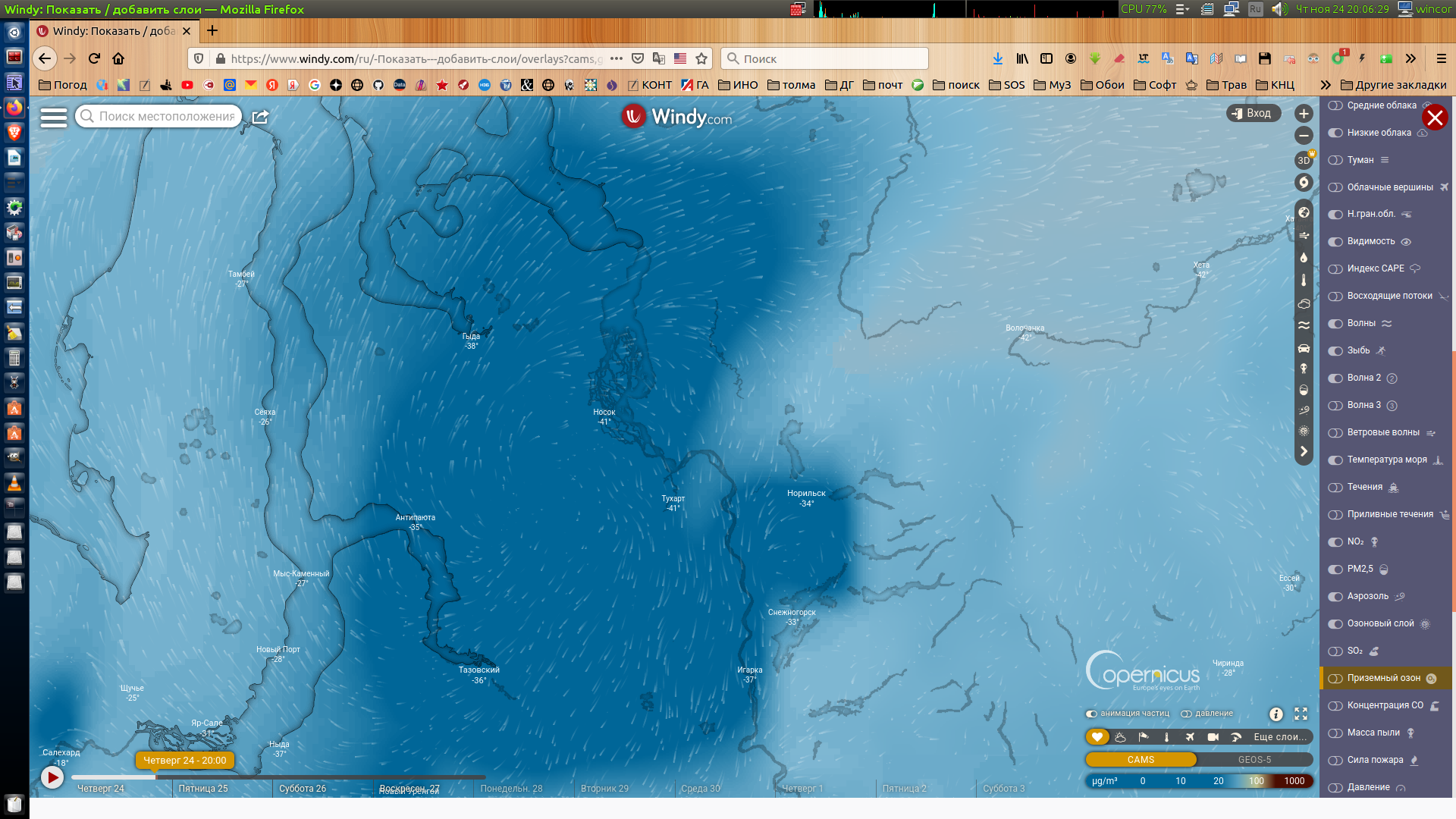Open the Firefox application menu
1456x819 pixels.
1442,58
